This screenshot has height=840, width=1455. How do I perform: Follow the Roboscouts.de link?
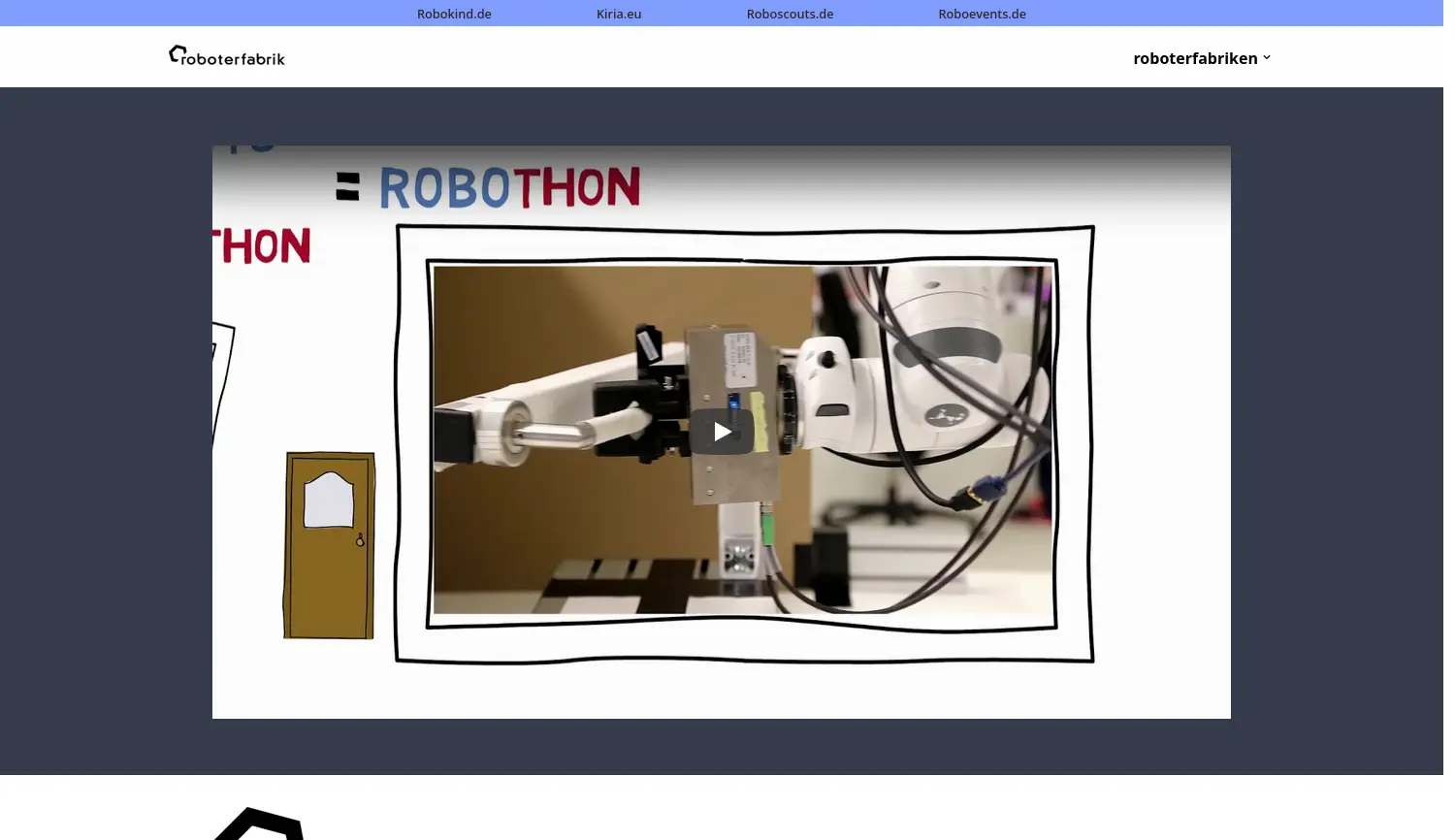click(790, 14)
